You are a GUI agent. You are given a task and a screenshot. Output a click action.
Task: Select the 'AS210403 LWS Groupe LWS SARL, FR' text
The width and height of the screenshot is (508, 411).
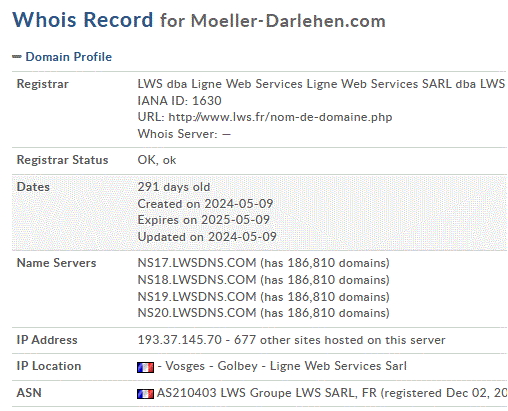click(267, 393)
